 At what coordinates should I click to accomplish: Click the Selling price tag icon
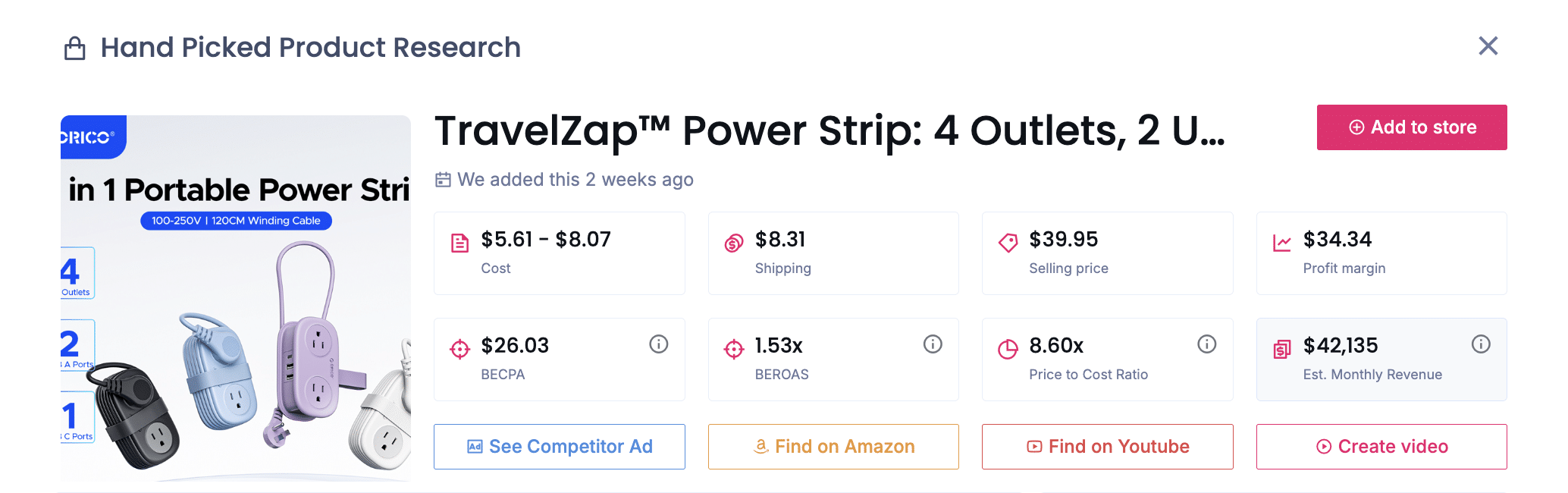[x=1008, y=243]
